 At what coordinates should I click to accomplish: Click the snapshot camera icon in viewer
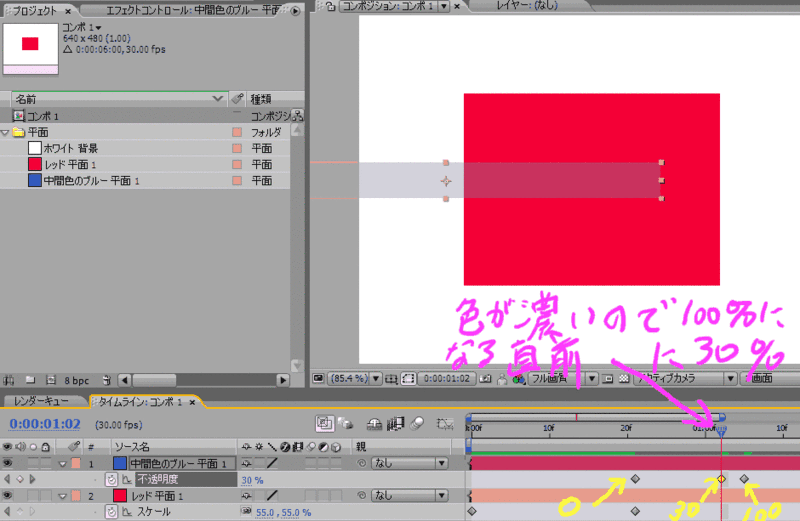pos(485,379)
